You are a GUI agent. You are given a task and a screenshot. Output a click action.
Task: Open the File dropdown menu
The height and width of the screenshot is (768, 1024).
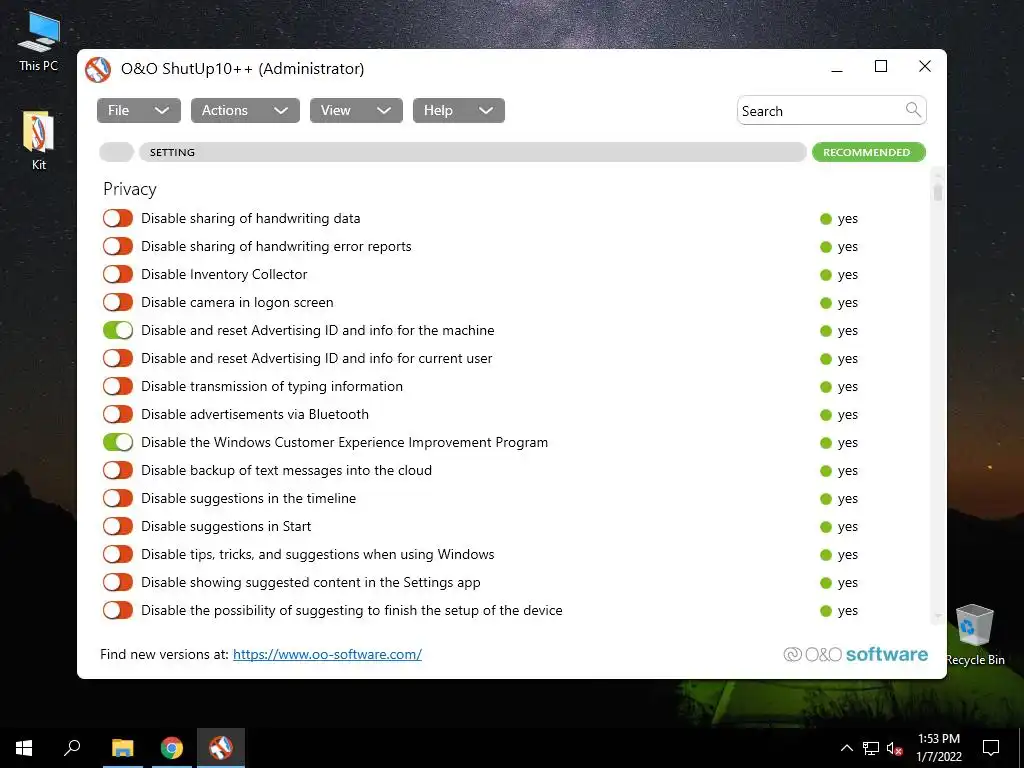coord(138,110)
